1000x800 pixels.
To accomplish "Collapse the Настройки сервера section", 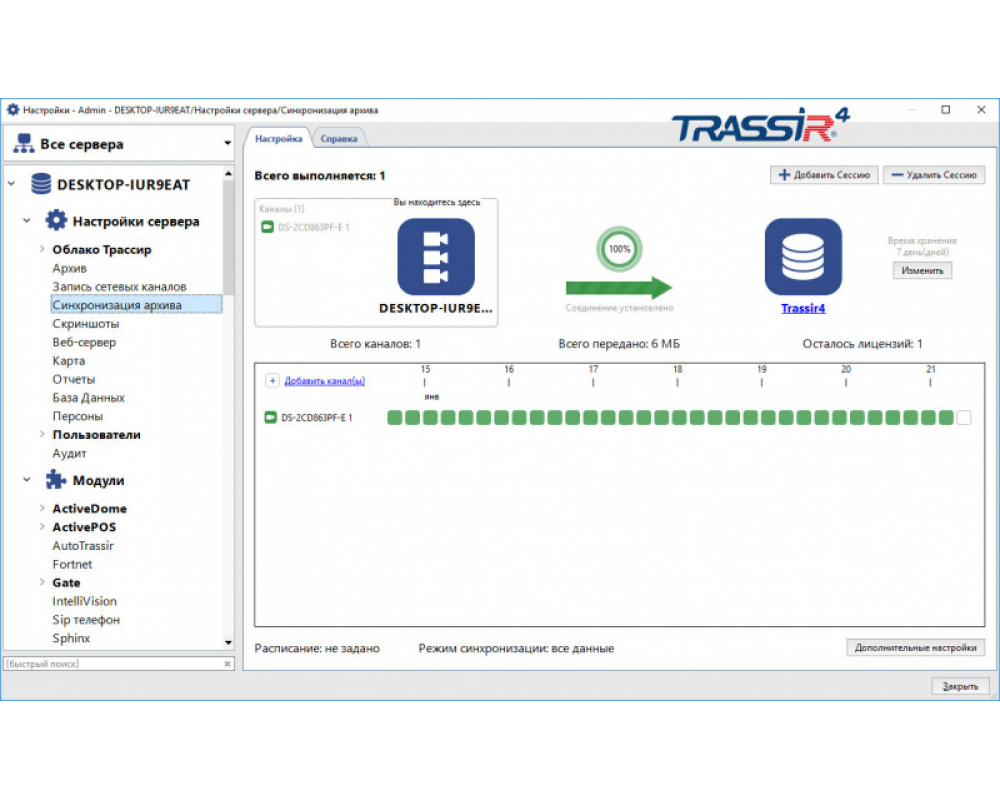I will pos(27,221).
